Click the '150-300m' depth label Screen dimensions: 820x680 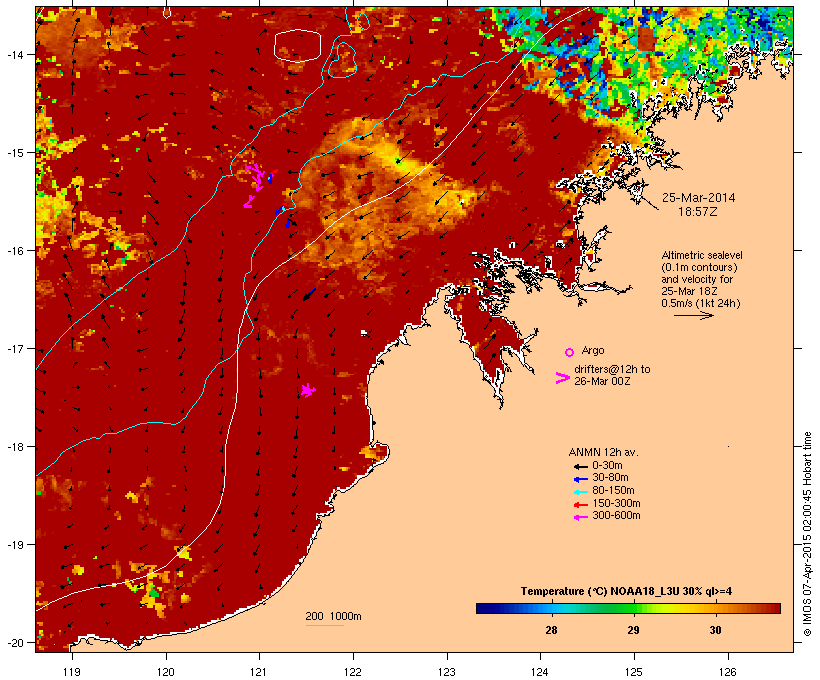(616, 503)
